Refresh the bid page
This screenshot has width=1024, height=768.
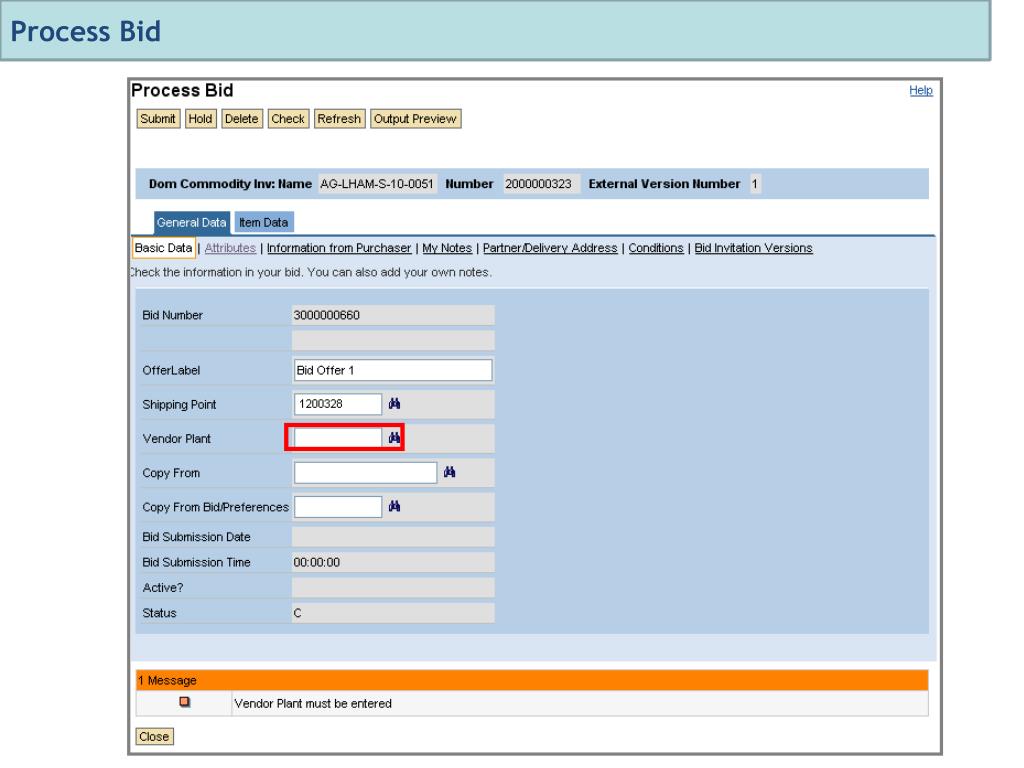pyautogui.click(x=338, y=119)
